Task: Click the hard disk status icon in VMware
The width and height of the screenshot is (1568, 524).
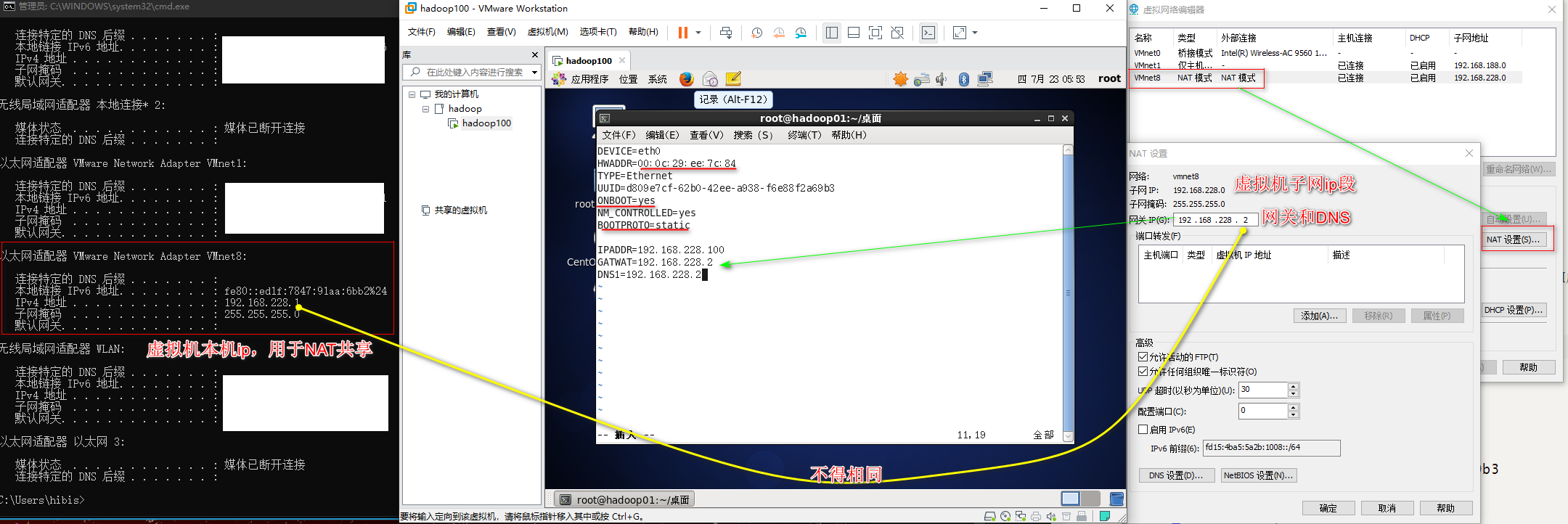Action: coord(990,517)
